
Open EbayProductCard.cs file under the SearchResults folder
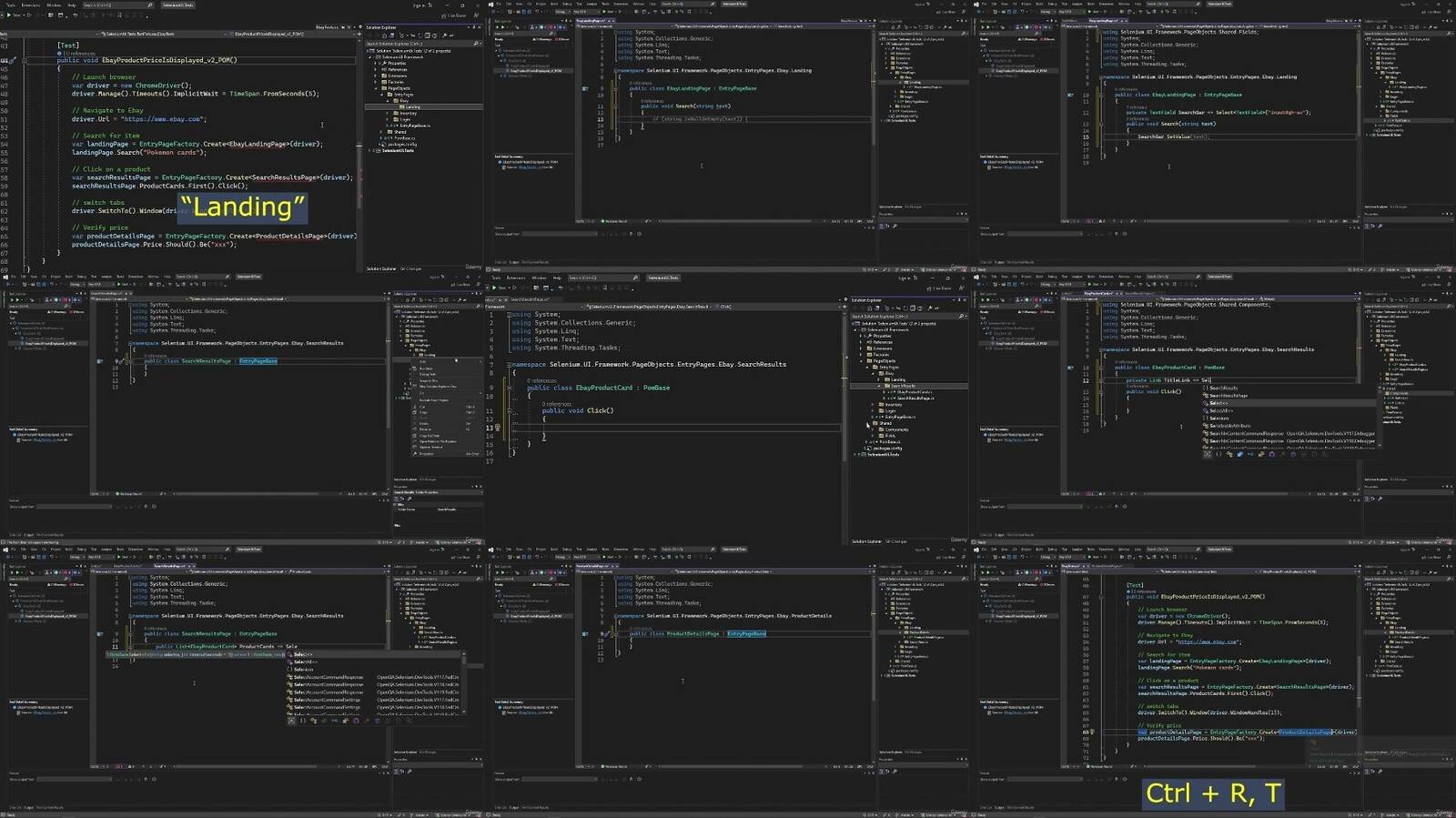coord(914,392)
